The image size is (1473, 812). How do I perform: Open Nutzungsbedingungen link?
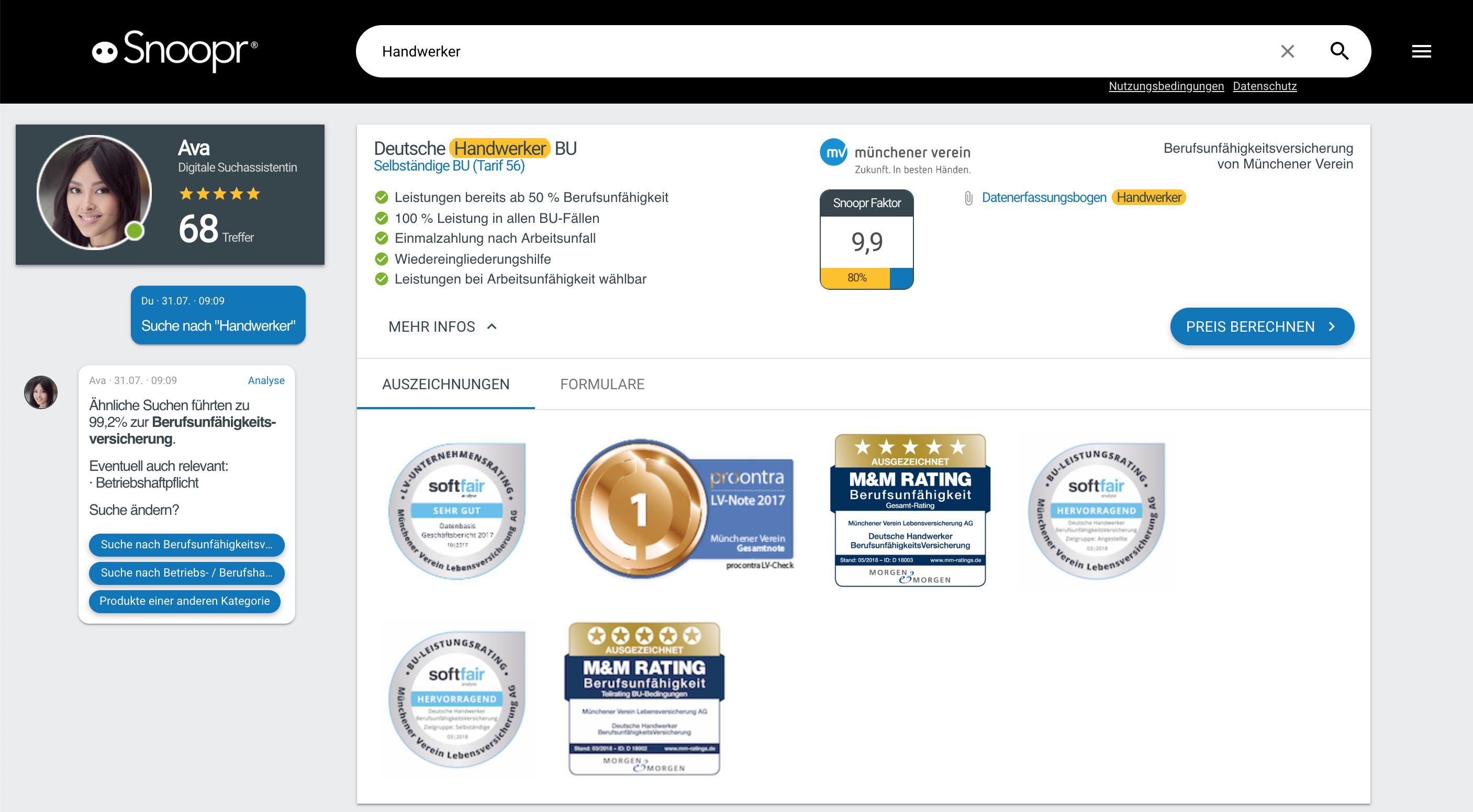pyautogui.click(x=1166, y=86)
